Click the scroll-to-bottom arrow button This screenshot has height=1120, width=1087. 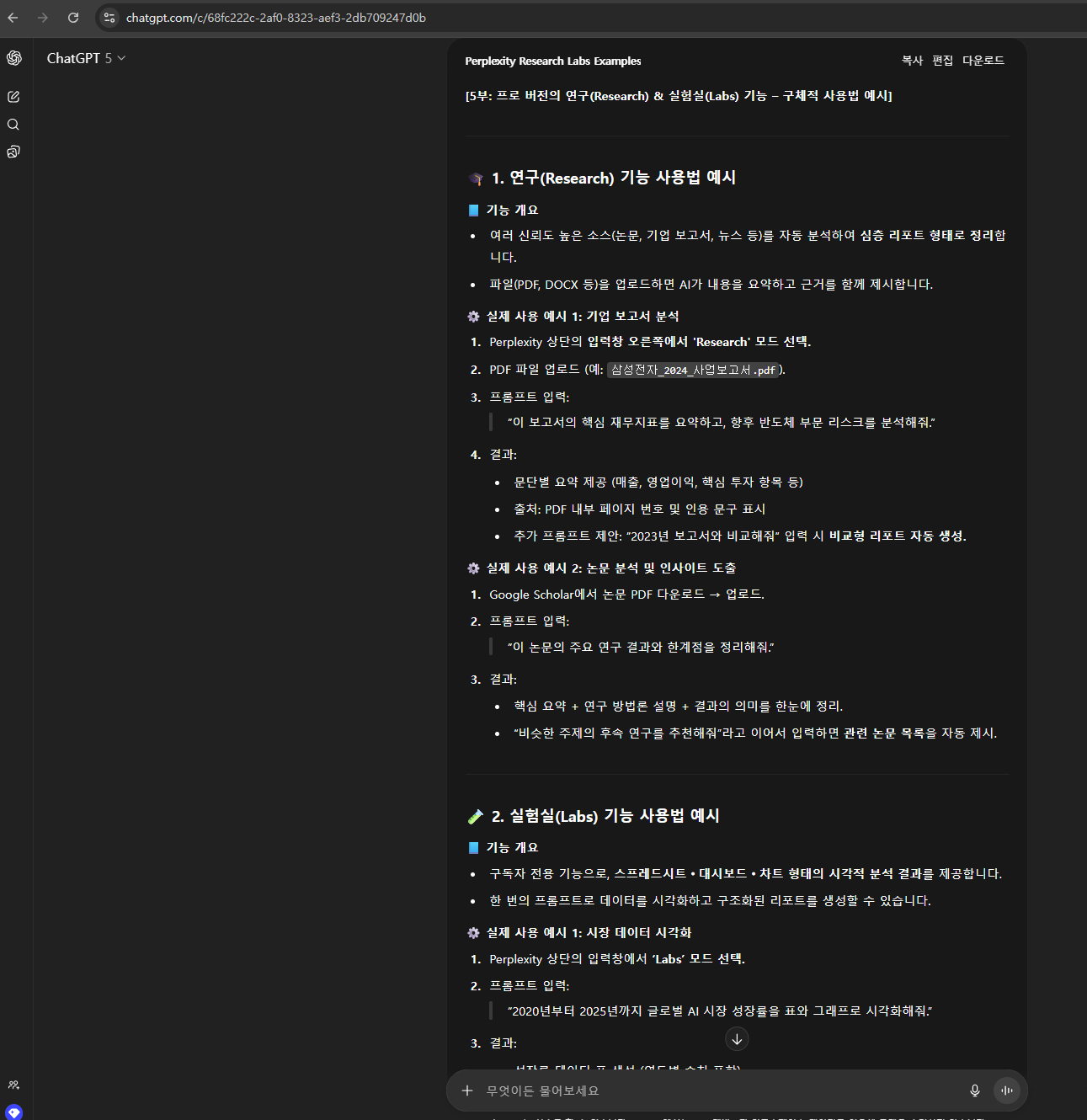737,1039
